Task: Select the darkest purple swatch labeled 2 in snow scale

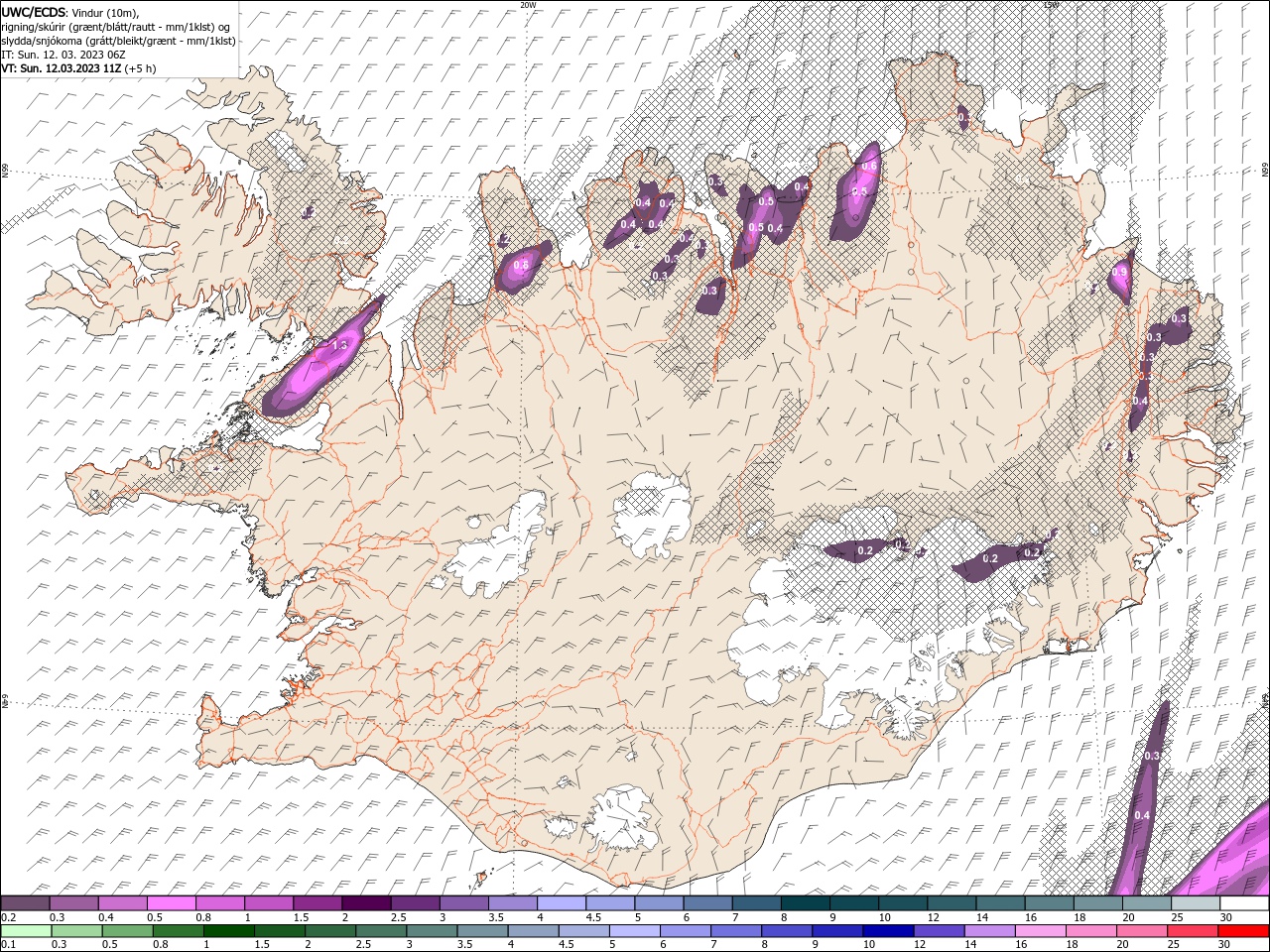Action: pyautogui.click(x=366, y=903)
